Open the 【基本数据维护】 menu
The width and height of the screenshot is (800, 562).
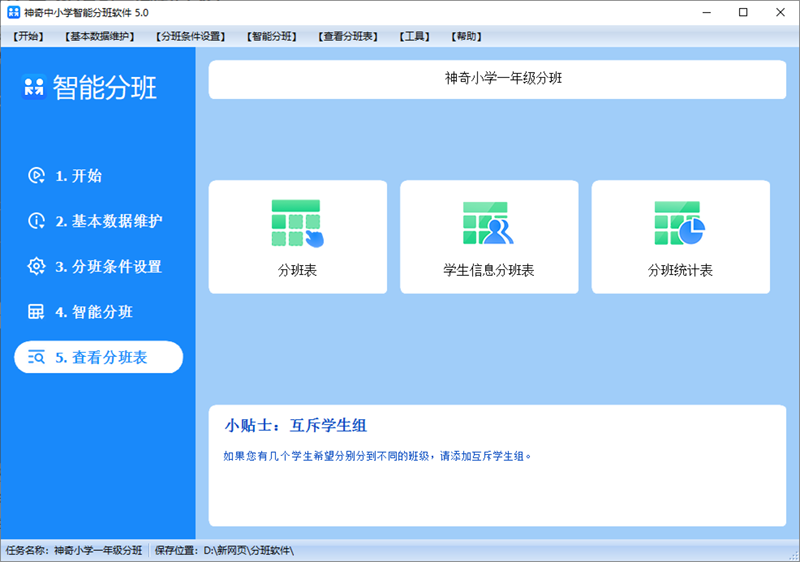point(99,36)
